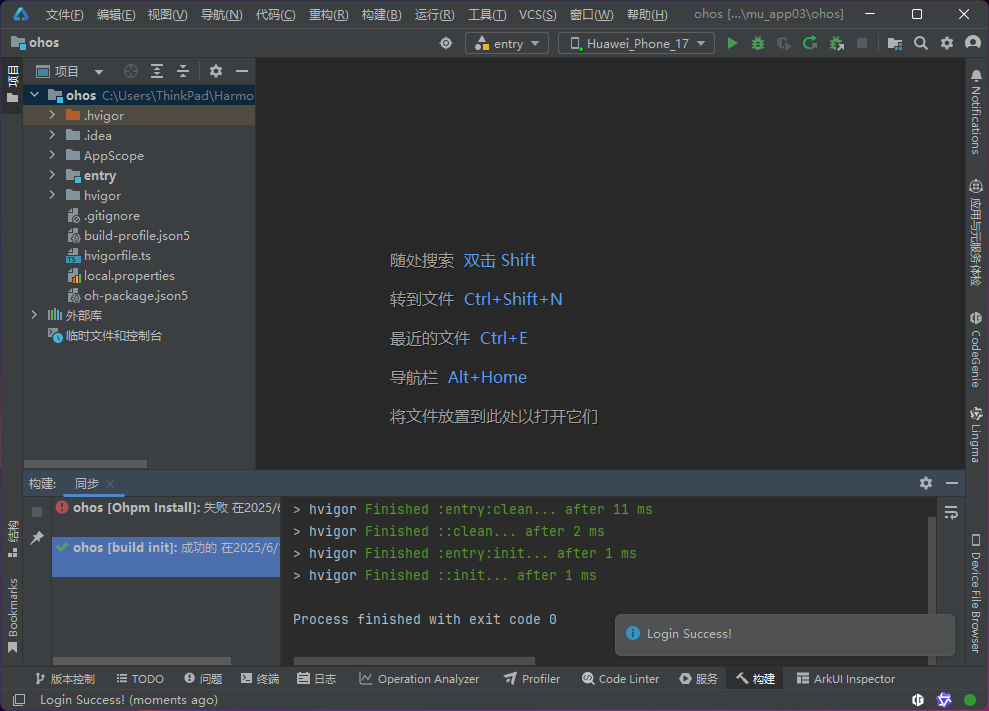The image size is (989, 711).
Task: Select opened file crosshair in project panel
Action: pos(131,71)
